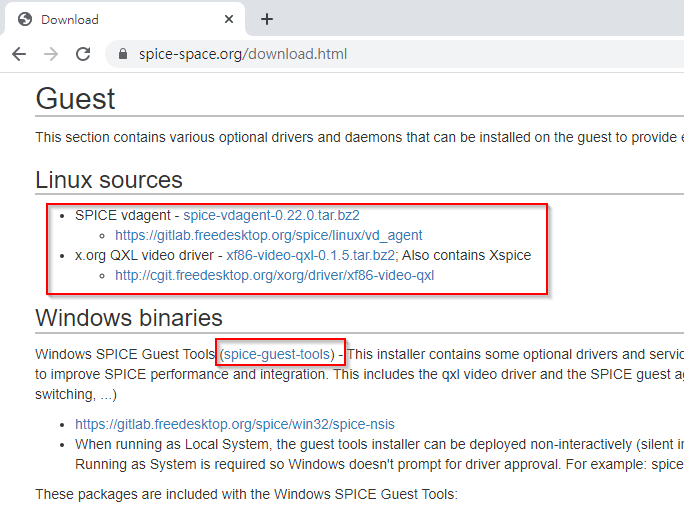Click 'Windows SPICE Guest Tools' text
The height and width of the screenshot is (512, 684).
click(x=125, y=354)
